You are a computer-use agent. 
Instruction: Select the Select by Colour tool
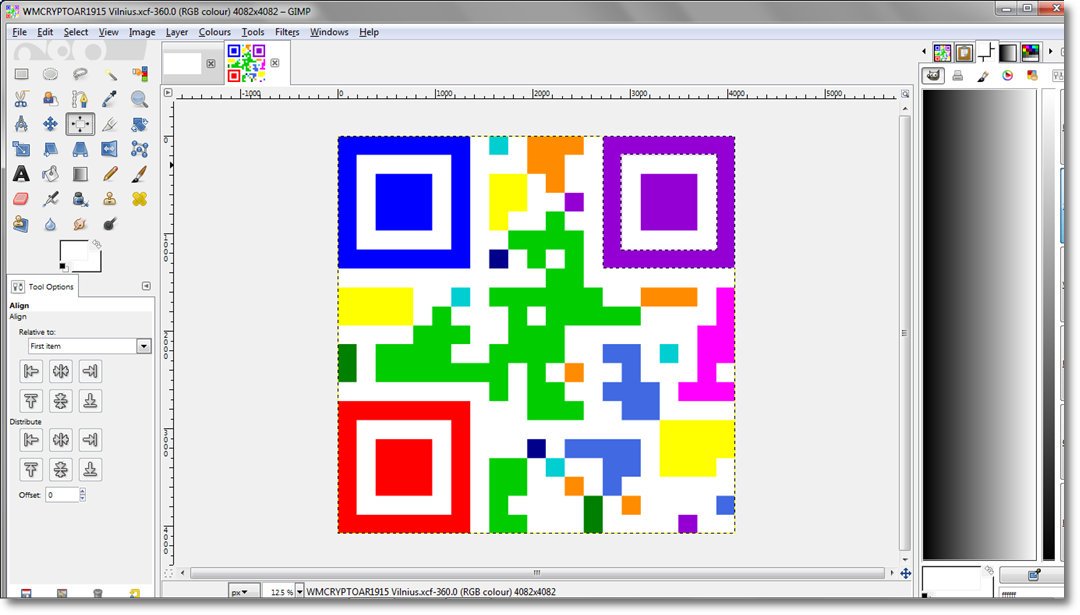tap(139, 74)
